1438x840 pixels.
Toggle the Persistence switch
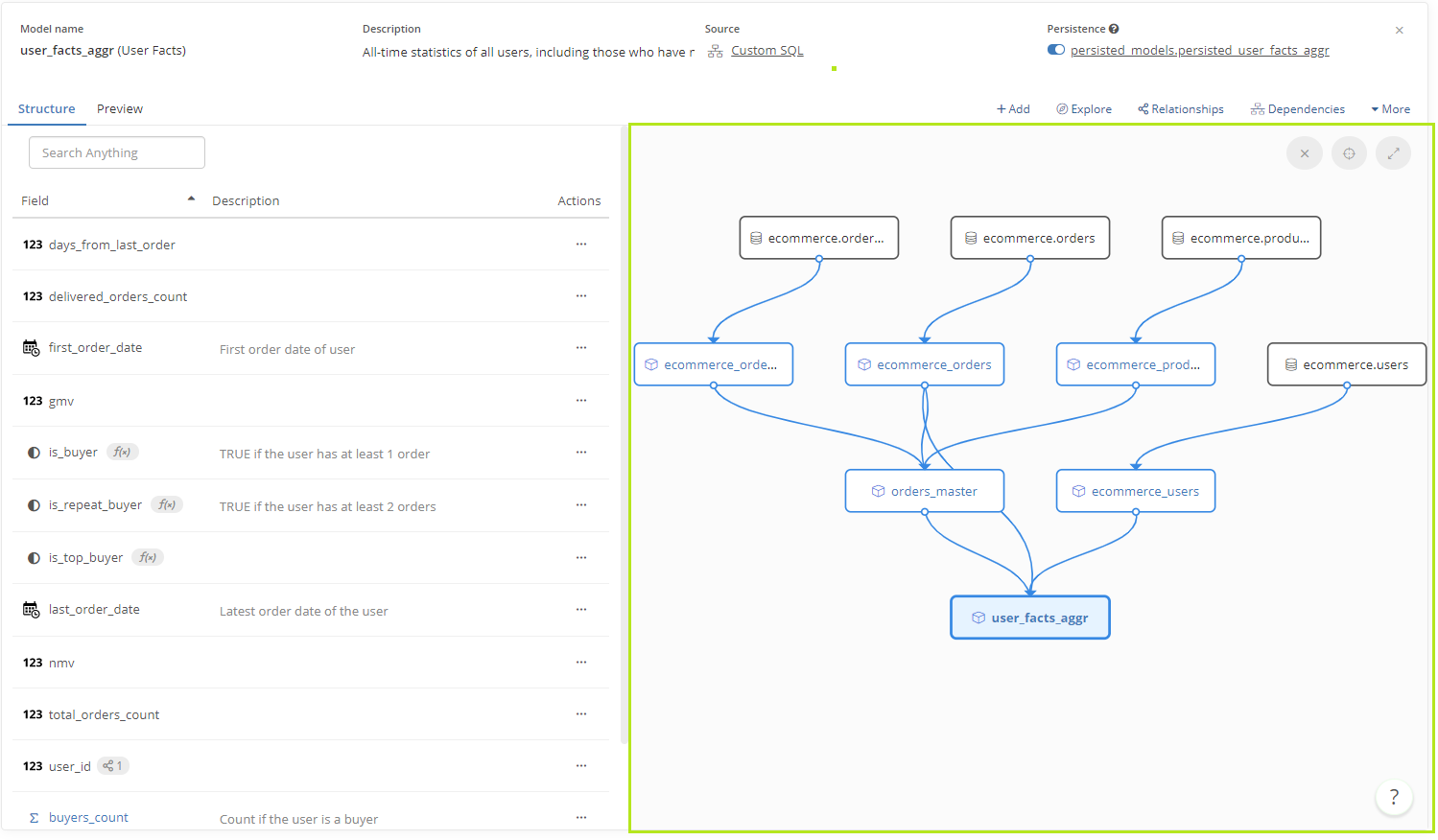1056,50
